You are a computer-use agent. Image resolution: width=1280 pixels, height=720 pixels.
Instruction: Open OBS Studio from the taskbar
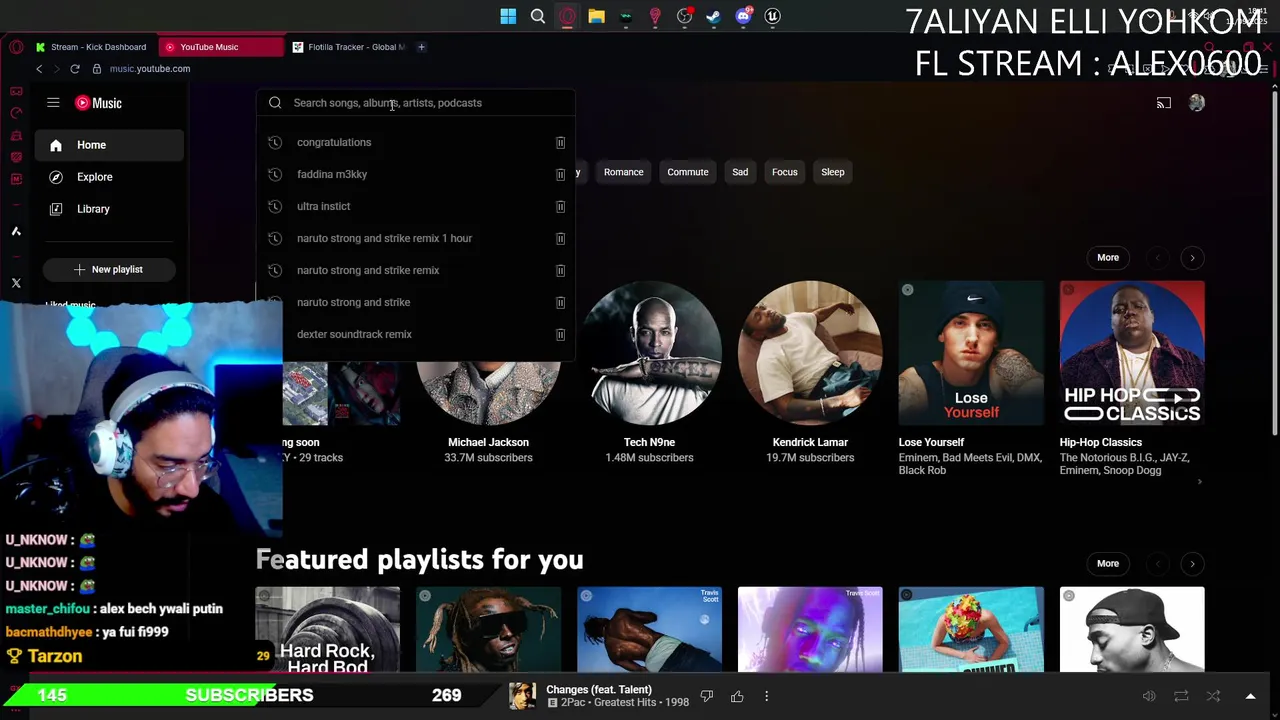pos(684,16)
